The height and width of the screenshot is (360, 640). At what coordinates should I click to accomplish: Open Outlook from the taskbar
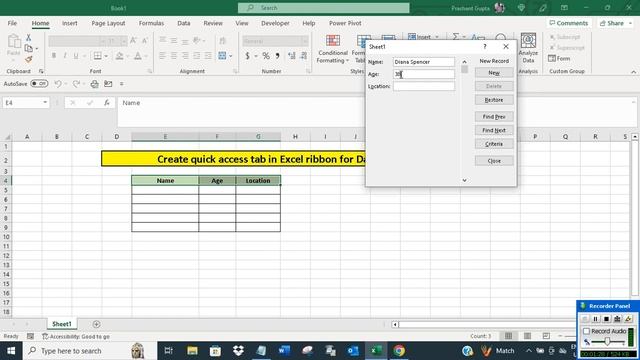click(353, 351)
